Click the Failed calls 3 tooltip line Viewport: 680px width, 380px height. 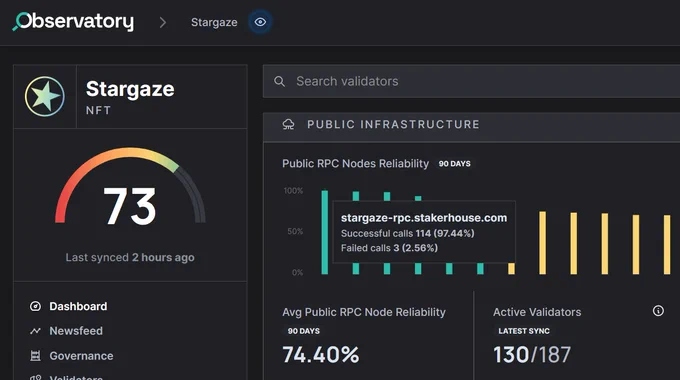[x=389, y=248]
